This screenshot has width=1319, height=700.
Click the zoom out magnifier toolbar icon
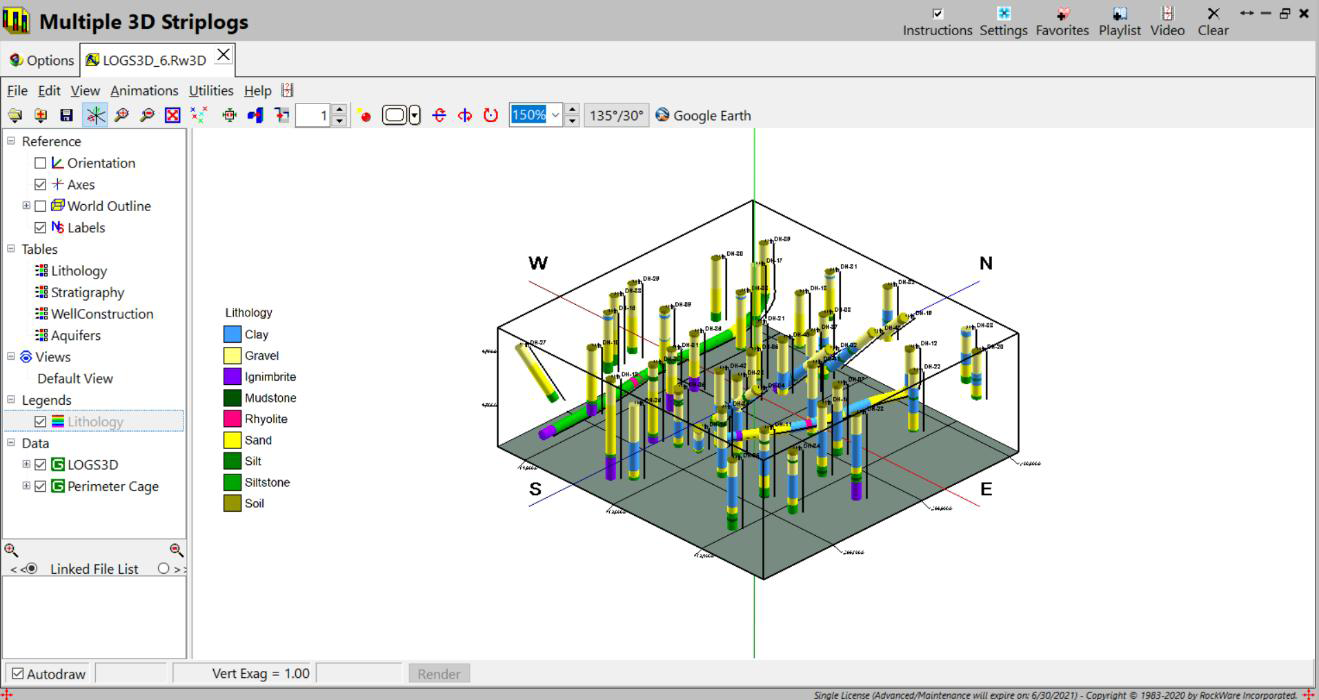(x=147, y=115)
